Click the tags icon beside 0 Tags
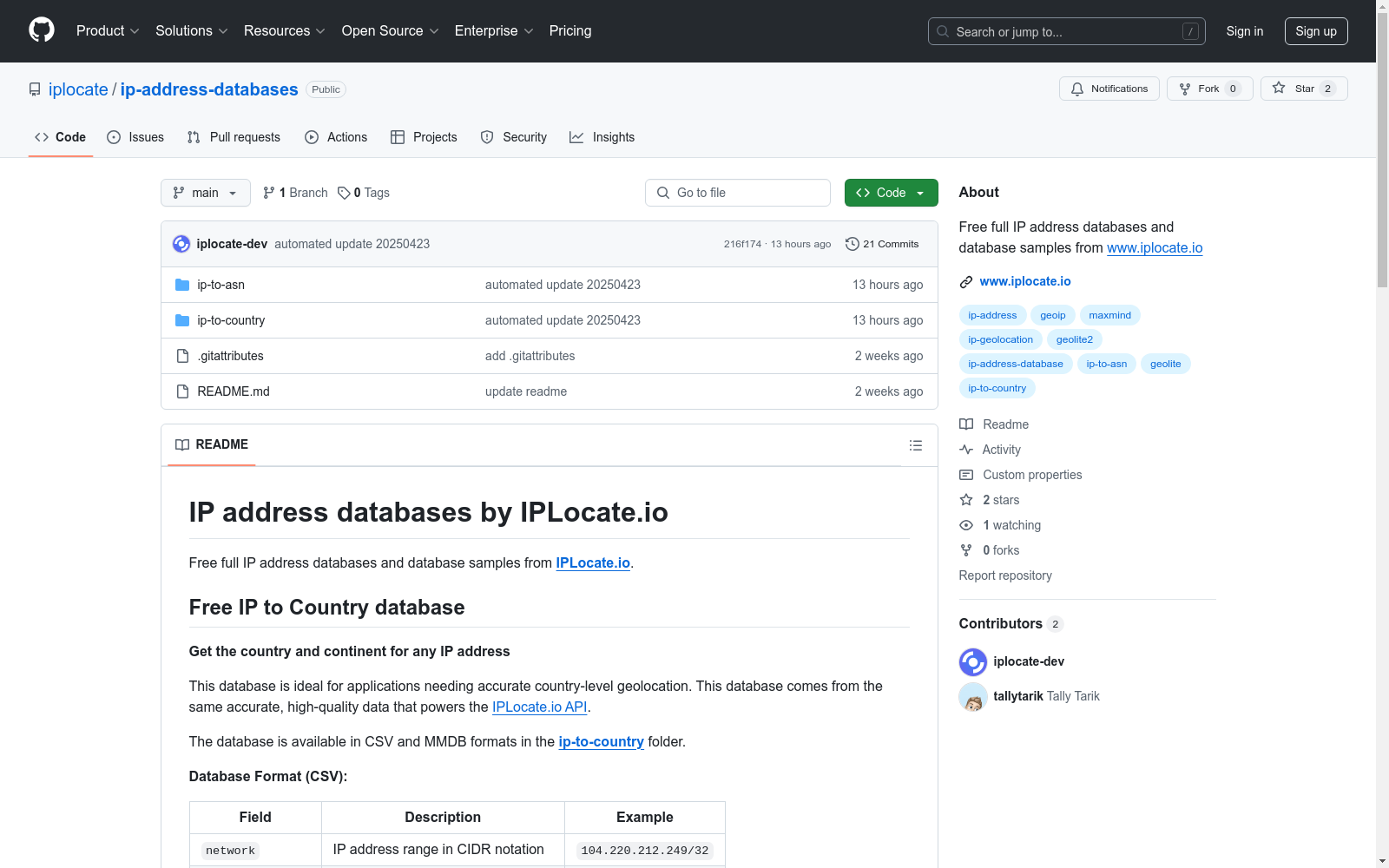The height and width of the screenshot is (868, 1389). tap(344, 193)
